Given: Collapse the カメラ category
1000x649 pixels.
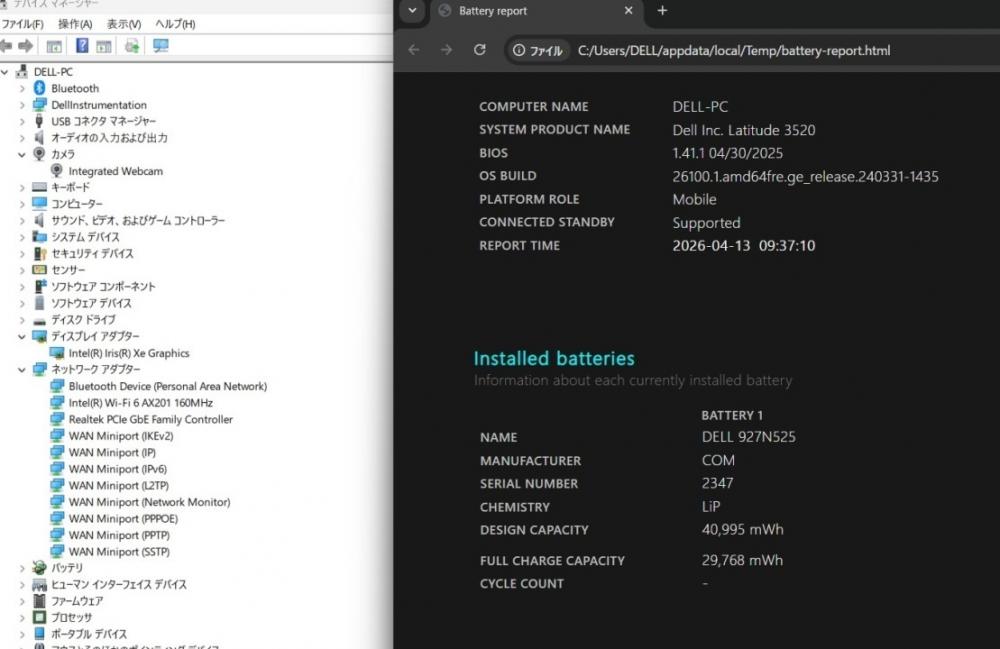Looking at the screenshot, I should point(22,154).
